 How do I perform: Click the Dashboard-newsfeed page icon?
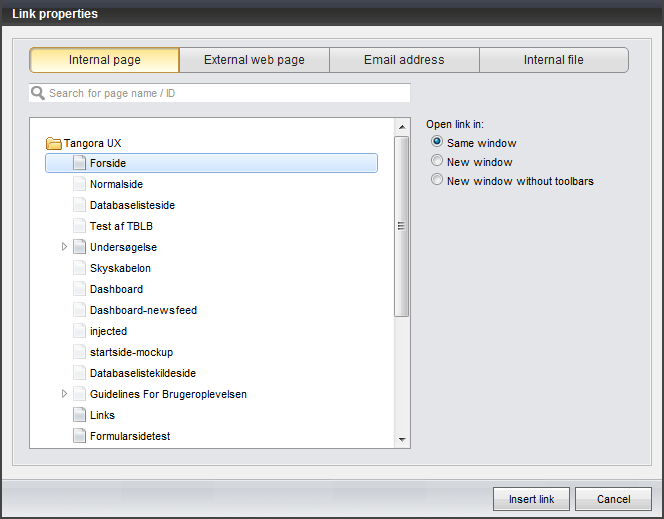tap(79, 310)
